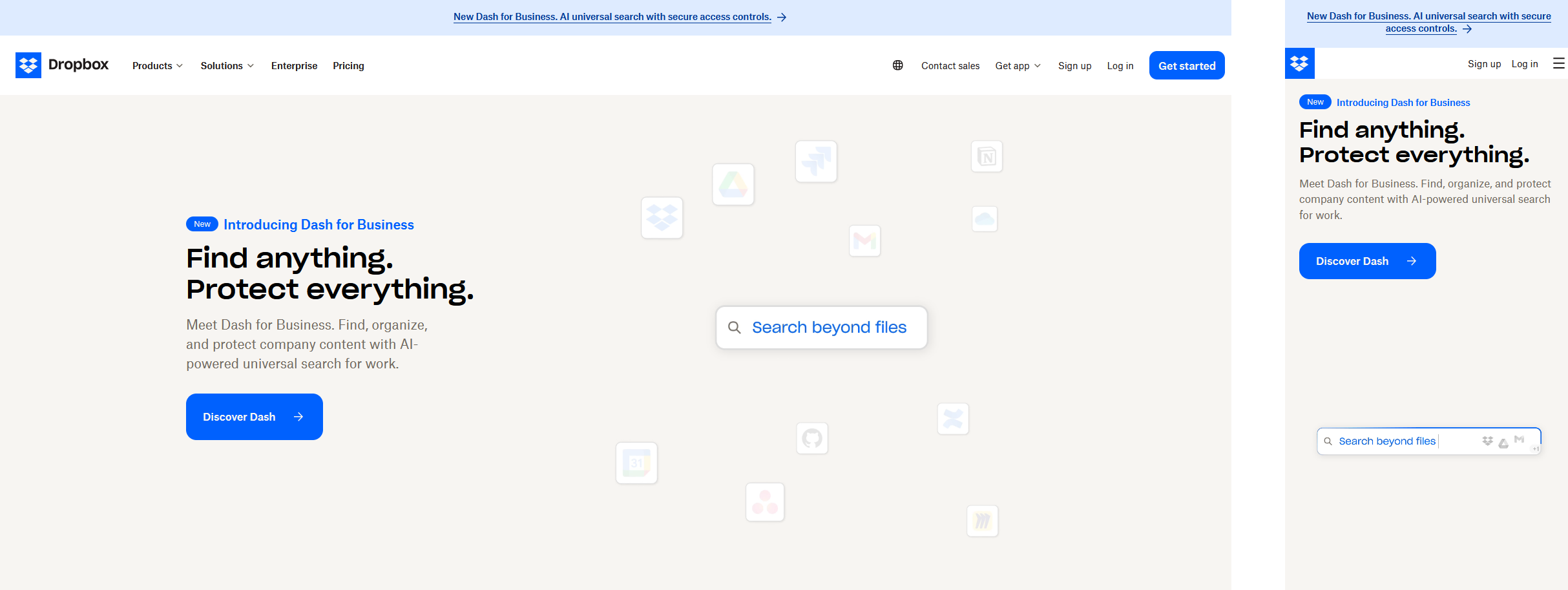Expand the Get app dropdown
The width and height of the screenshot is (1568, 590).
[x=1018, y=66]
